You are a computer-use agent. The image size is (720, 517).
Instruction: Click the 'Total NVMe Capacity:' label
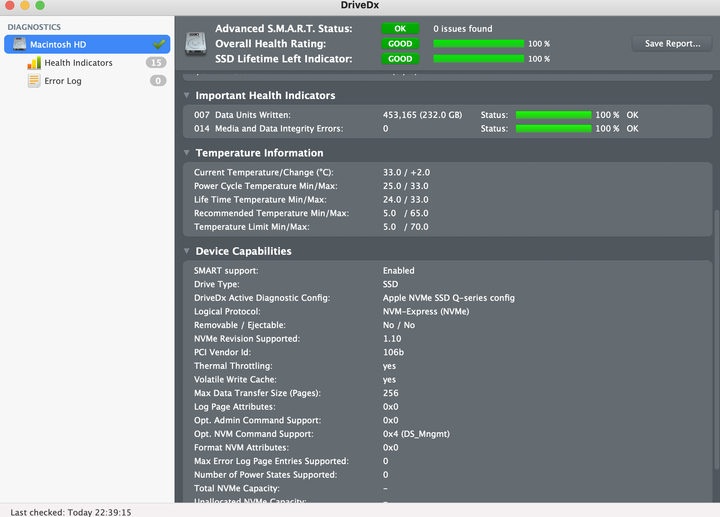tap(236, 489)
